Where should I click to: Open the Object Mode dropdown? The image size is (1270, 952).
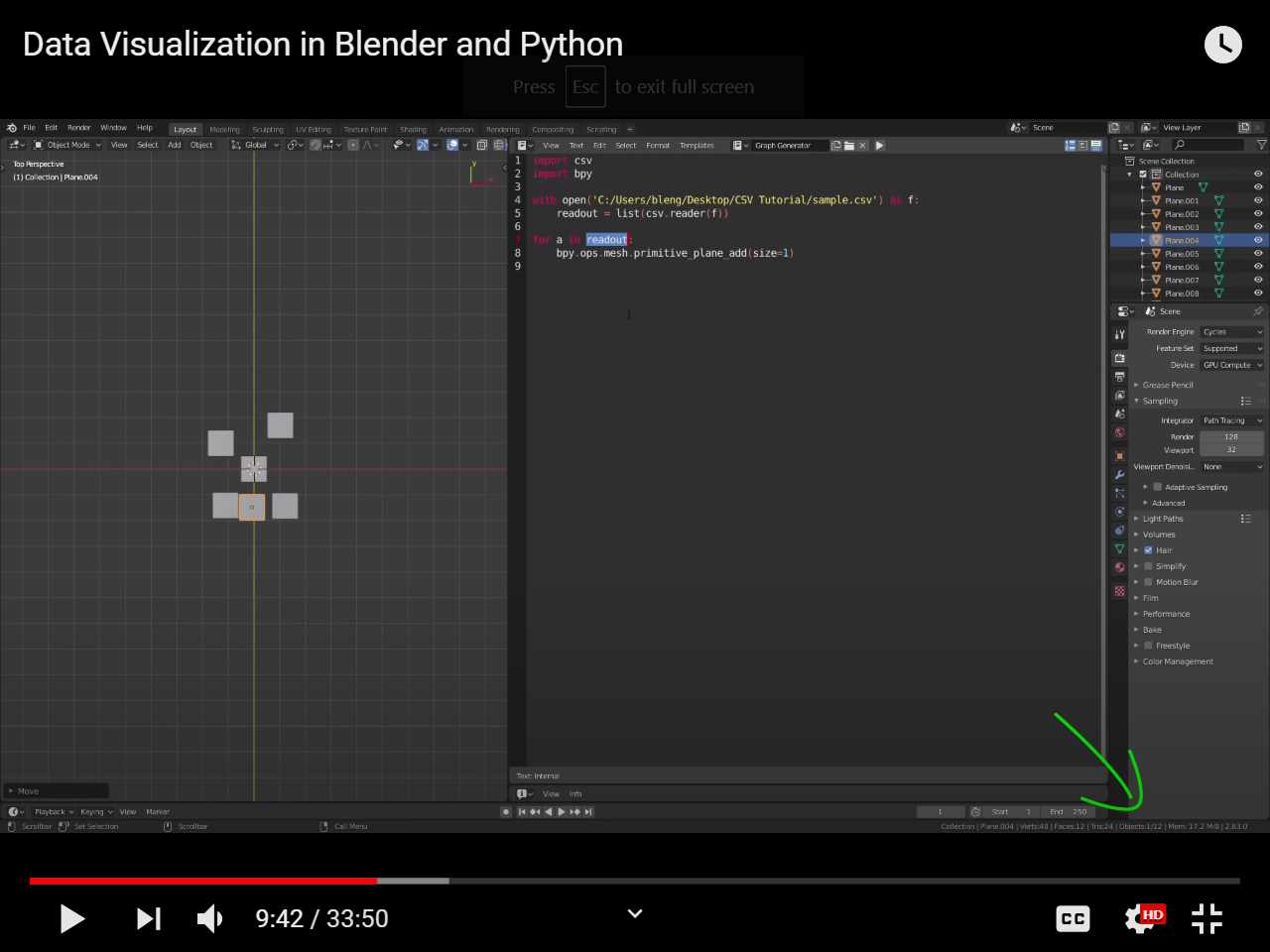67,145
